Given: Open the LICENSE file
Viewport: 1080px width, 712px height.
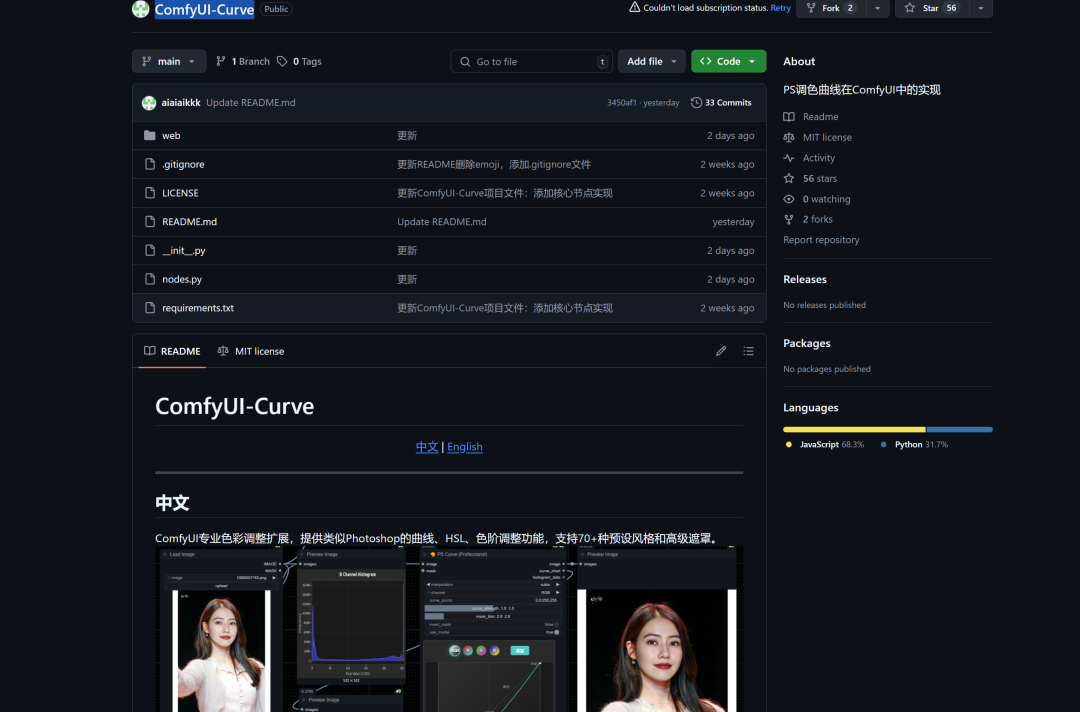Looking at the screenshot, I should pyautogui.click(x=180, y=193).
